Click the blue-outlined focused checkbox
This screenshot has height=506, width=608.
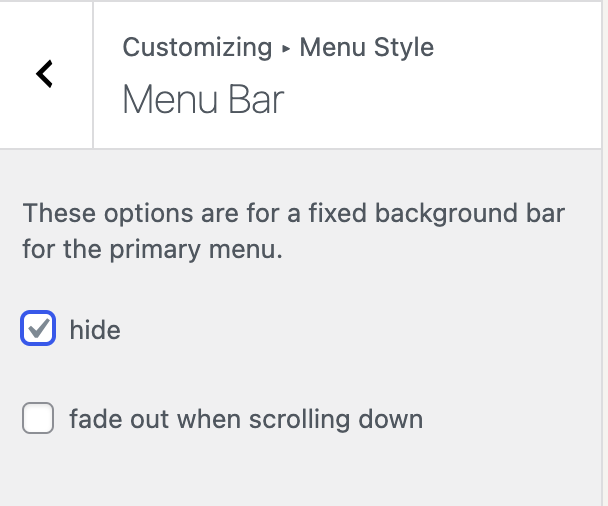(38, 328)
